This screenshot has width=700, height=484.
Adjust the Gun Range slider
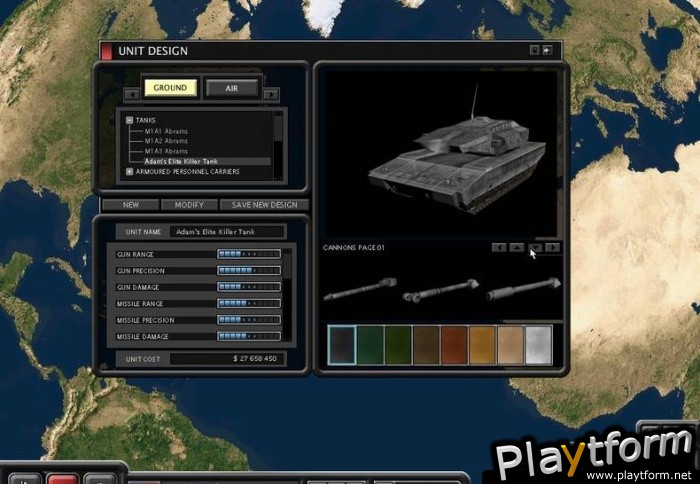coord(249,254)
